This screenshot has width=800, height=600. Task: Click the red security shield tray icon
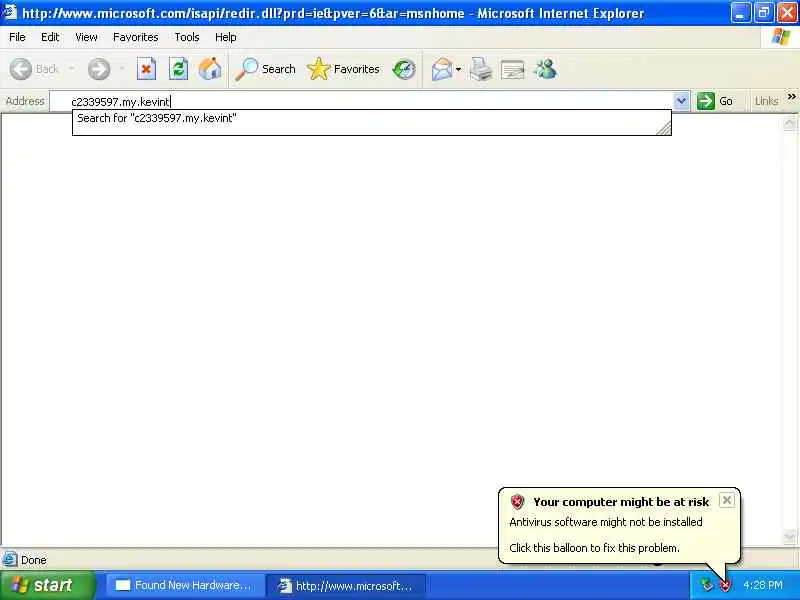click(x=726, y=585)
